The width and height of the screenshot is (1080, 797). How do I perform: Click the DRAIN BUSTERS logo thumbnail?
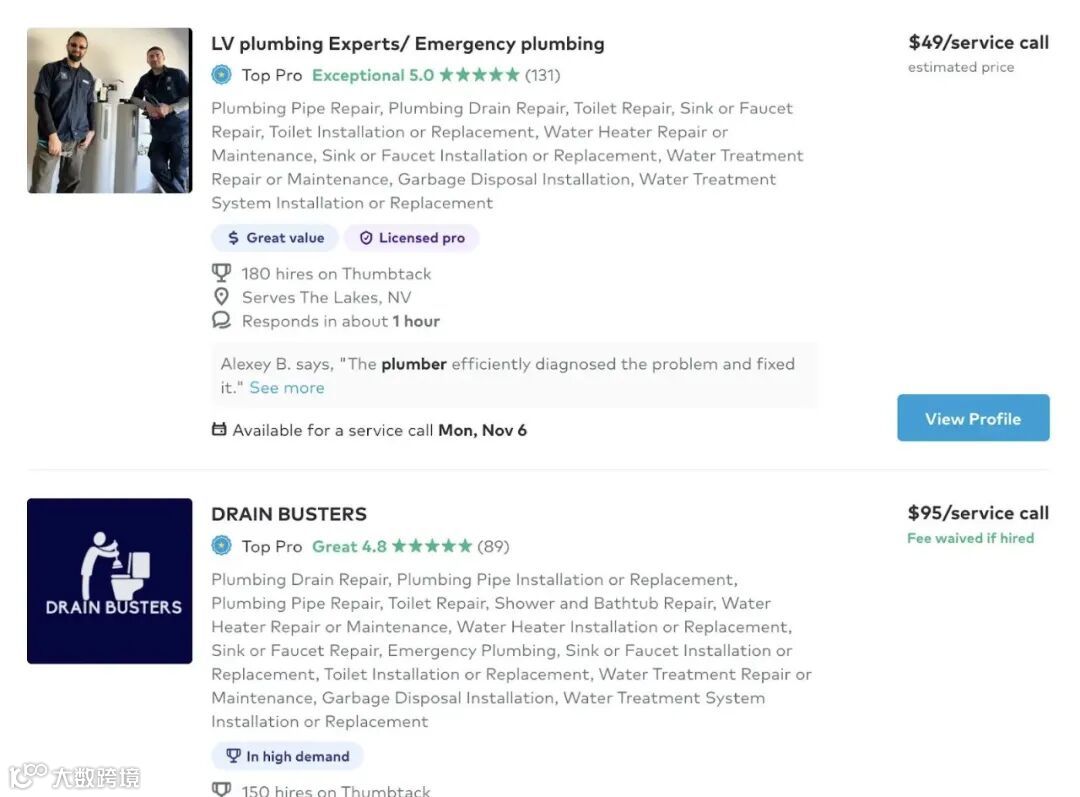coord(109,581)
